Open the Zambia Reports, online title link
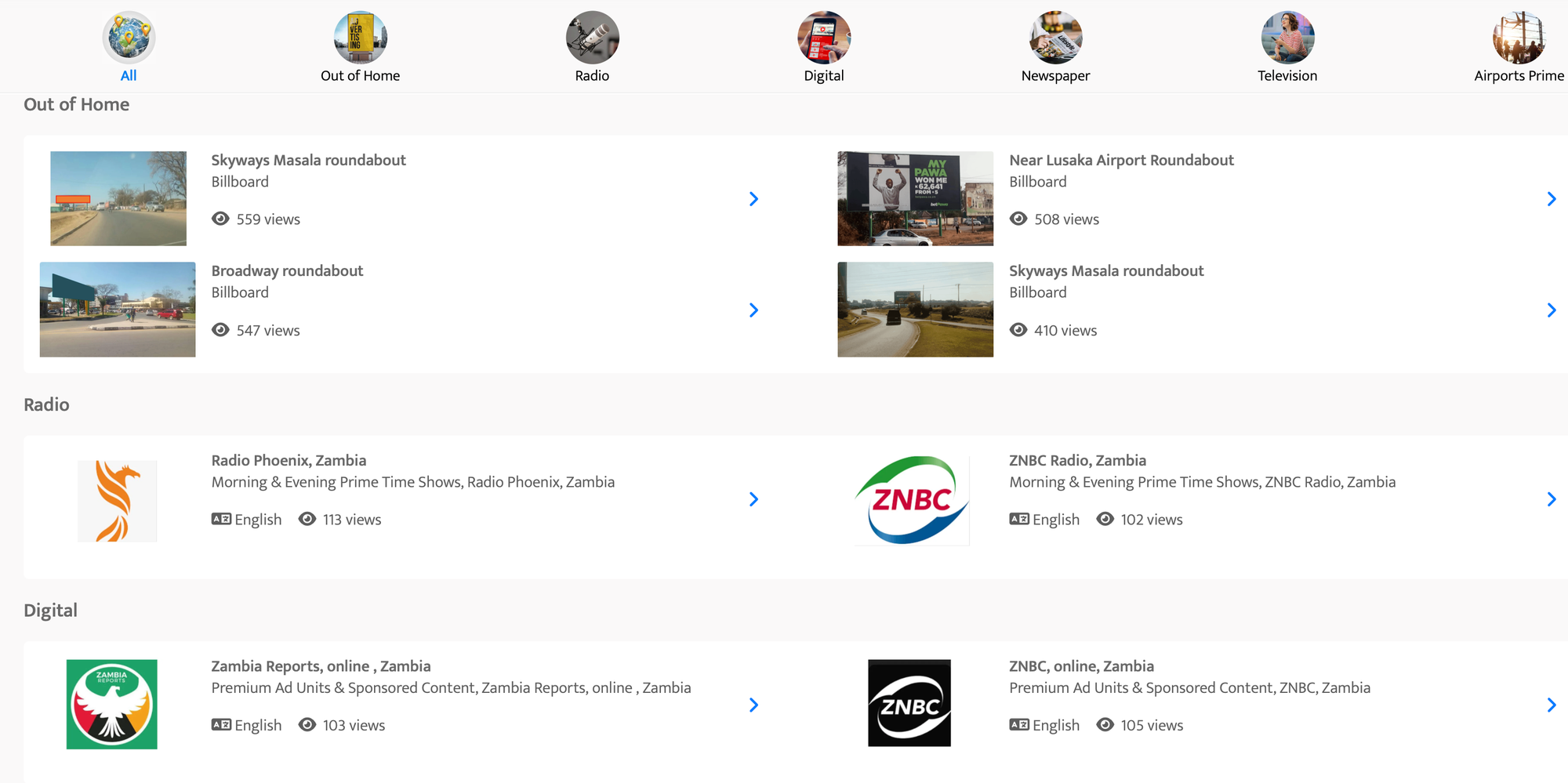The image size is (1568, 783). pos(321,666)
